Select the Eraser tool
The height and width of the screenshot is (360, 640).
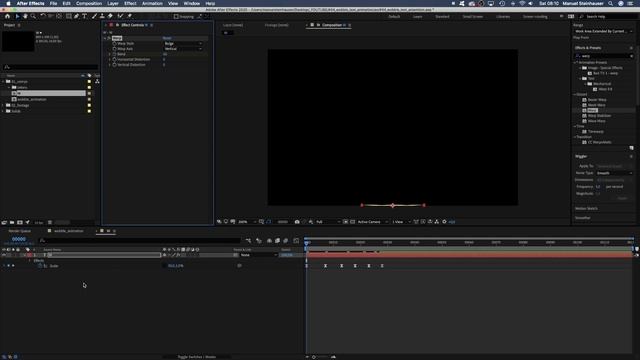point(110,16)
